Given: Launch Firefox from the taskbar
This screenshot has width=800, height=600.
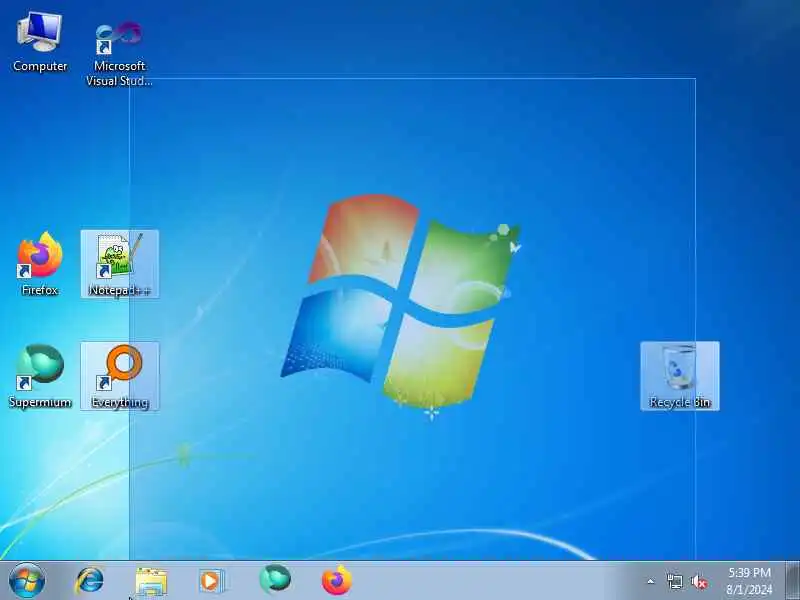Looking at the screenshot, I should point(337,581).
